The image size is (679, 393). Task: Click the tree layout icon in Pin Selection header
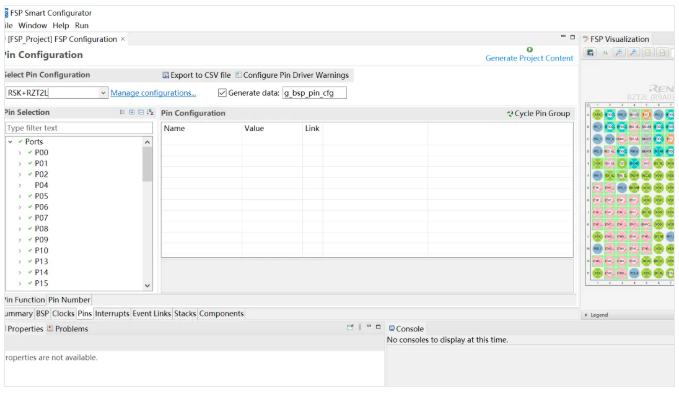(x=122, y=112)
